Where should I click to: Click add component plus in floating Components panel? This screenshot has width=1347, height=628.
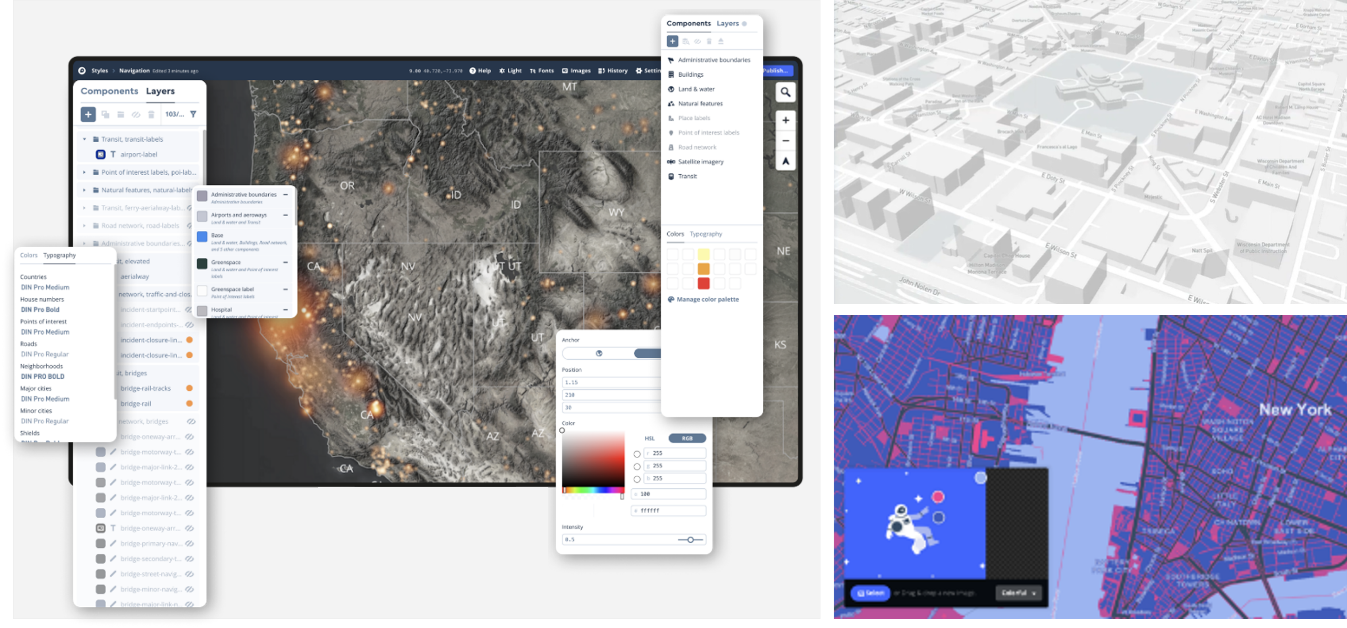tap(672, 41)
